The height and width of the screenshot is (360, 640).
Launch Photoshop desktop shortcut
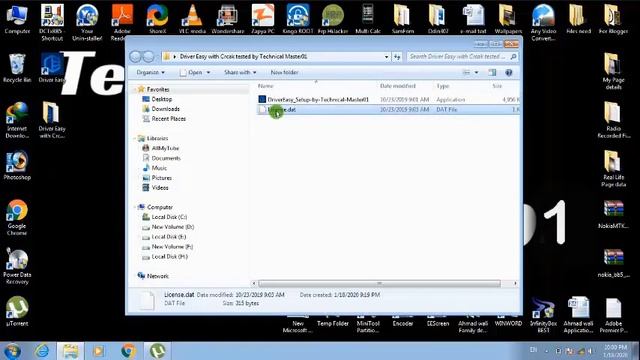click(x=17, y=165)
